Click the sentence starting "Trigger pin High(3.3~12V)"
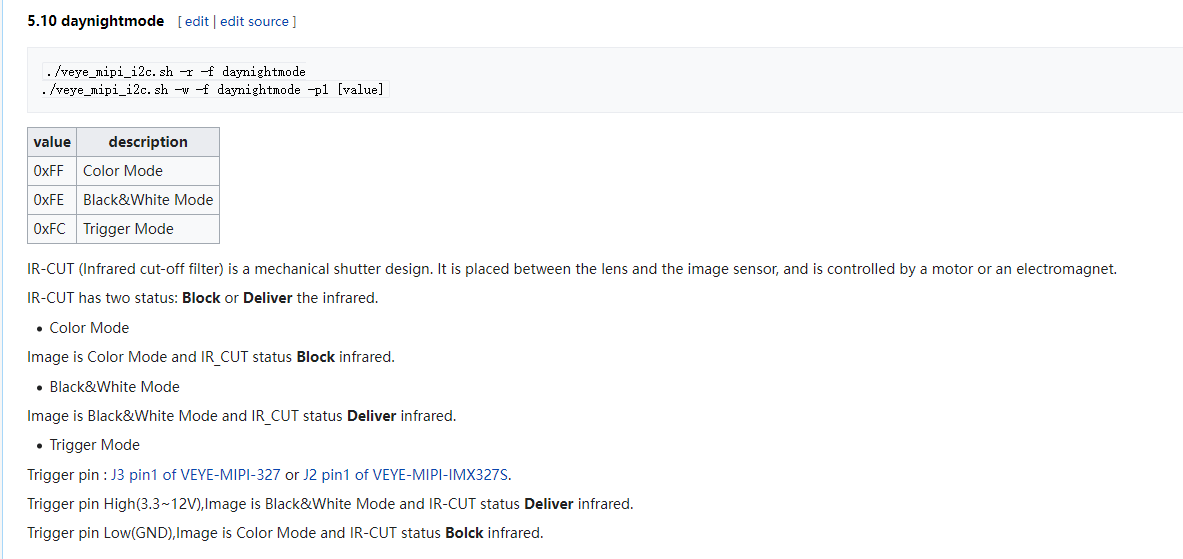This screenshot has height=559, width=1183. 330,504
